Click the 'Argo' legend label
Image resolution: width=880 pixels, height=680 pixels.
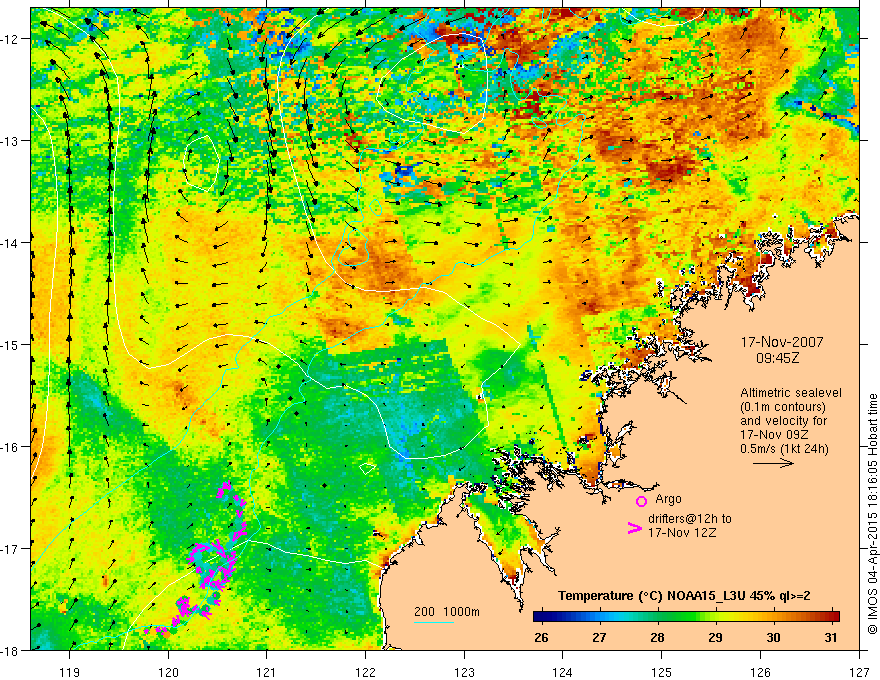(x=668, y=499)
